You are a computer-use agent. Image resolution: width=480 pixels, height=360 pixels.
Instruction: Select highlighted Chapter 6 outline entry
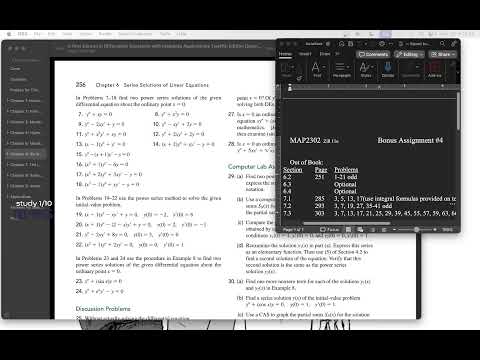tap(25, 154)
